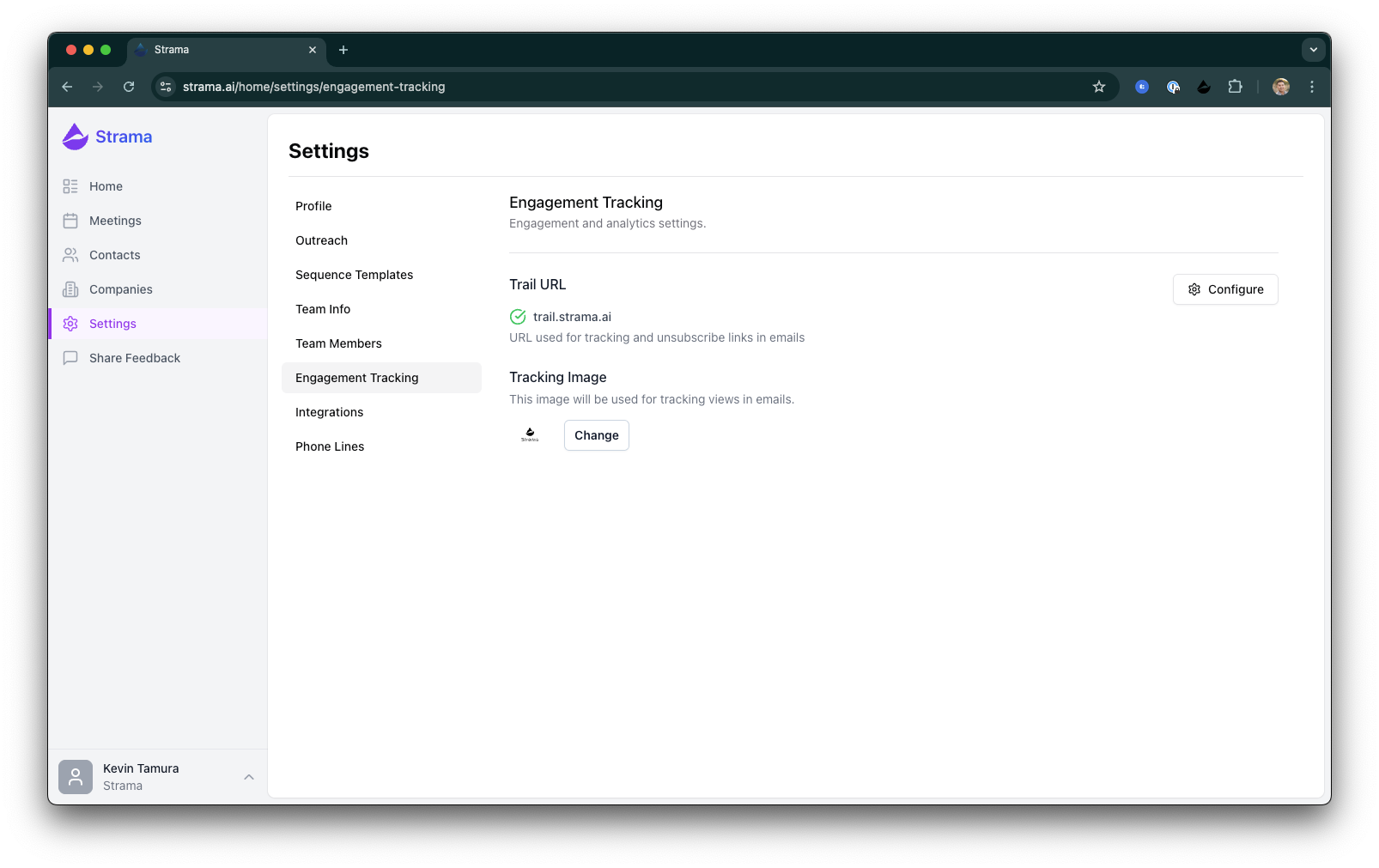This screenshot has height=868, width=1379.
Task: Click the Configure button for Trail URL
Action: click(1225, 289)
